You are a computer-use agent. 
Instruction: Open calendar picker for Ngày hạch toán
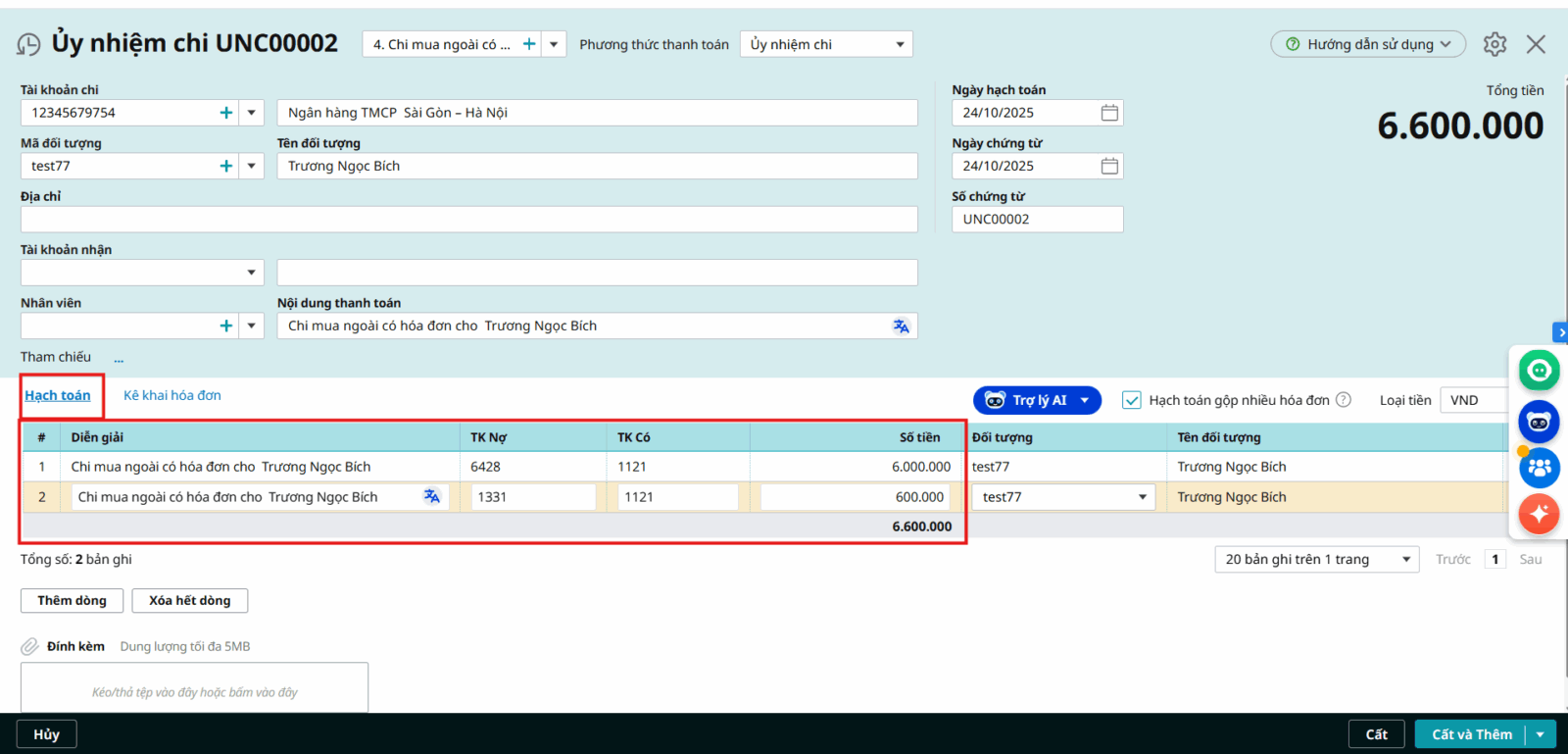(x=1108, y=113)
